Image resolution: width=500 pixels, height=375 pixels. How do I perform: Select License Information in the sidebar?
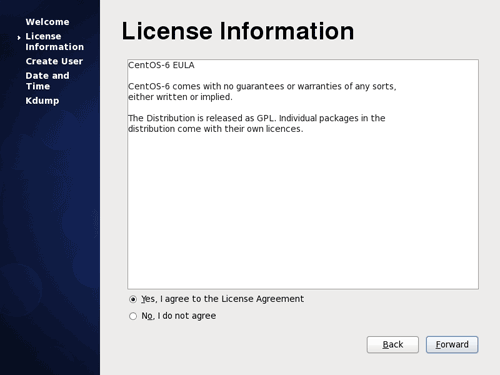[x=55, y=41]
